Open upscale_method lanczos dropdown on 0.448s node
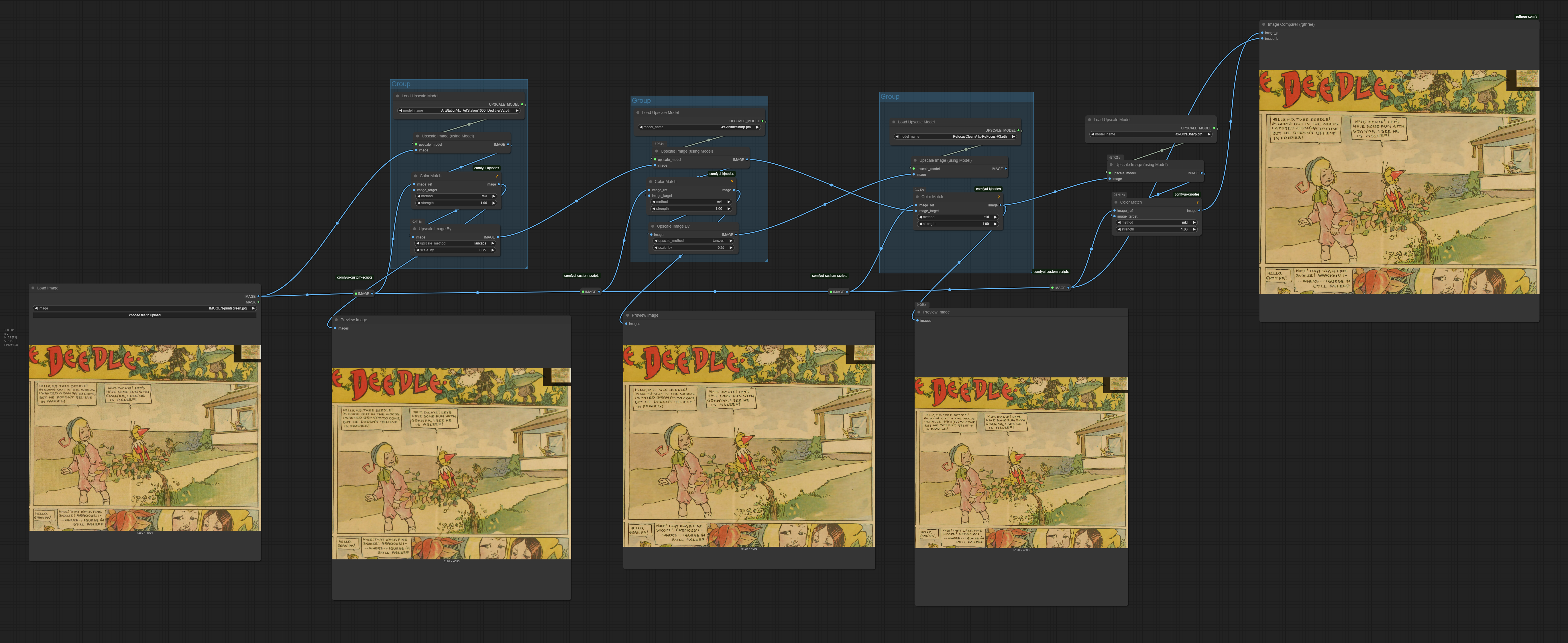 pyautogui.click(x=456, y=243)
